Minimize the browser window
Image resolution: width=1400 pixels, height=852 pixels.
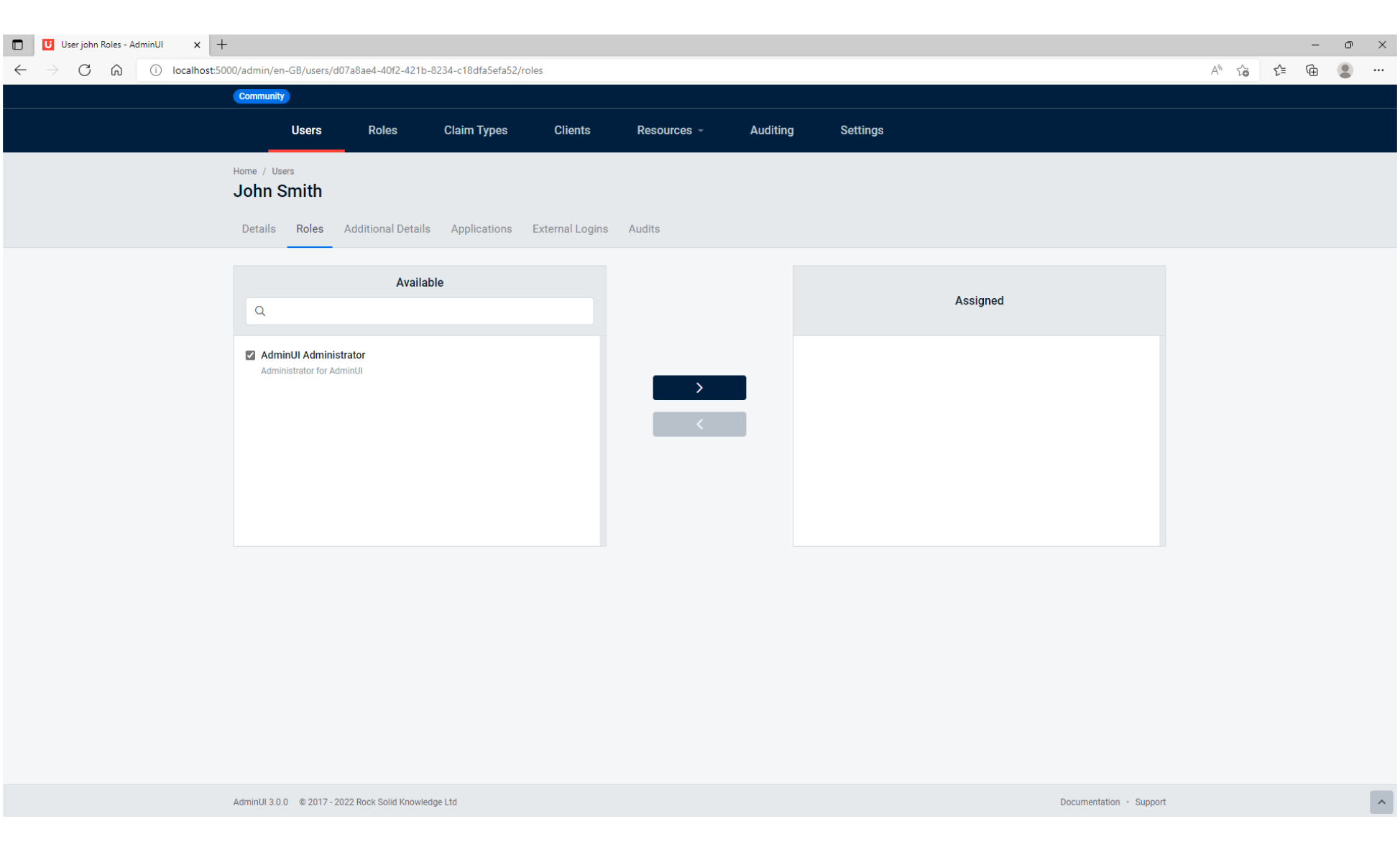(x=1314, y=45)
